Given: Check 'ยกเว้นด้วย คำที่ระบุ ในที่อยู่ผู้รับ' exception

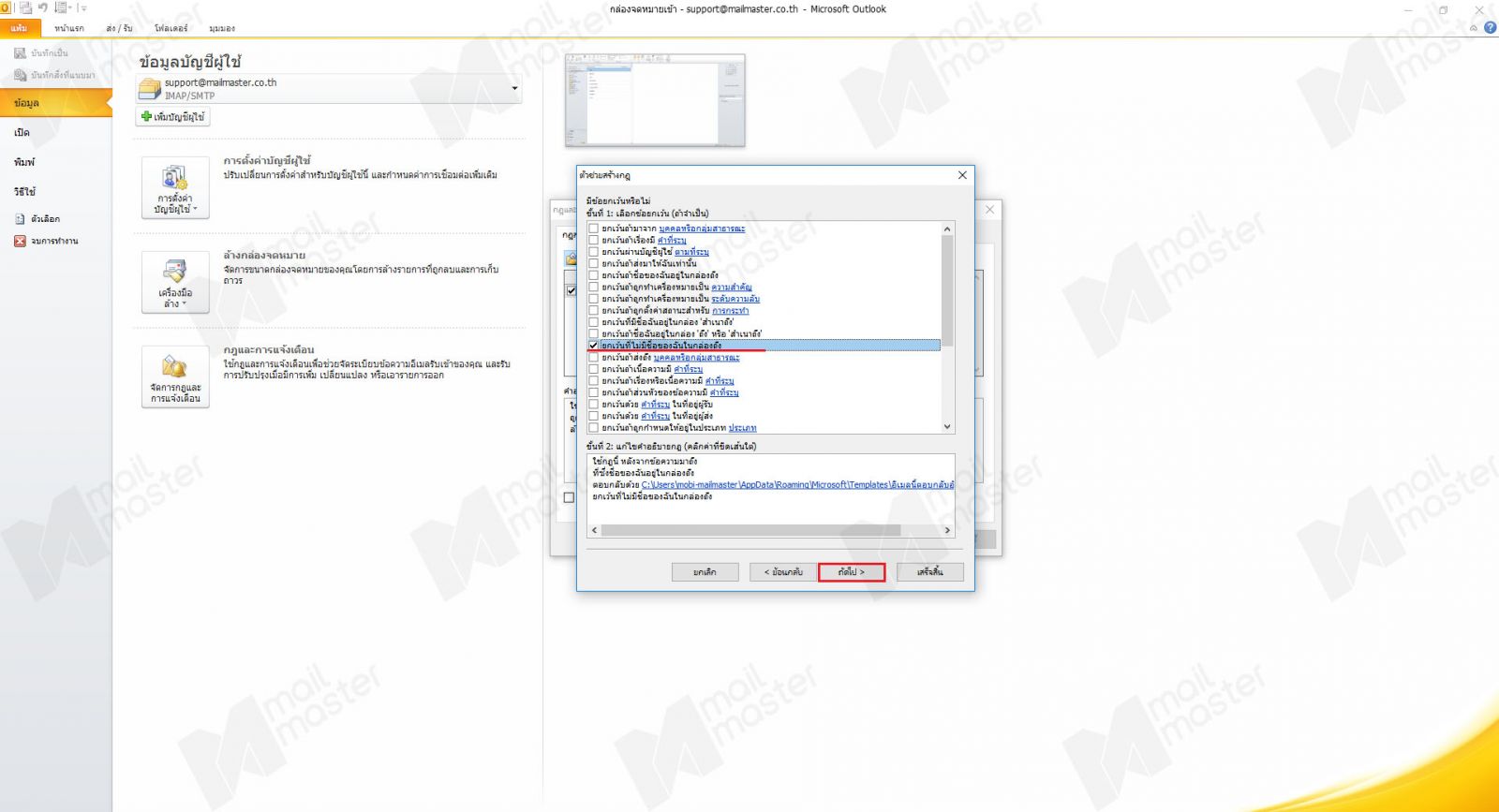Looking at the screenshot, I should (x=593, y=404).
